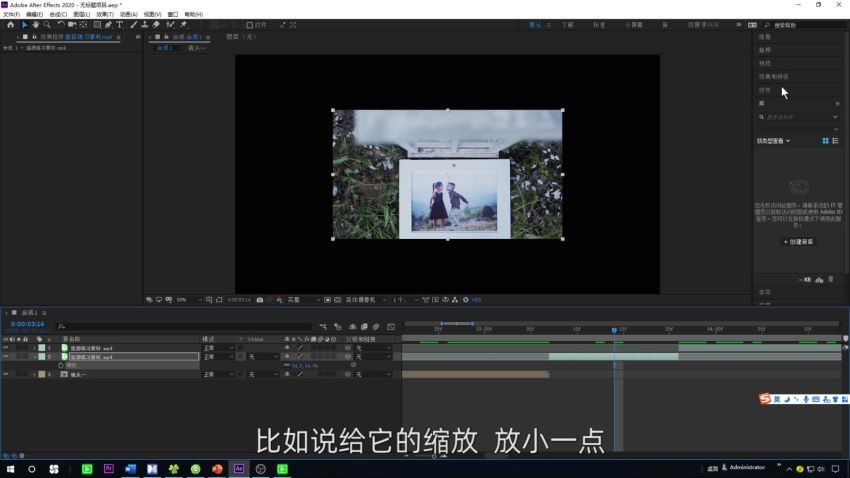The height and width of the screenshot is (478, 850).
Task: Click the timeline layer search field
Action: [184, 326]
